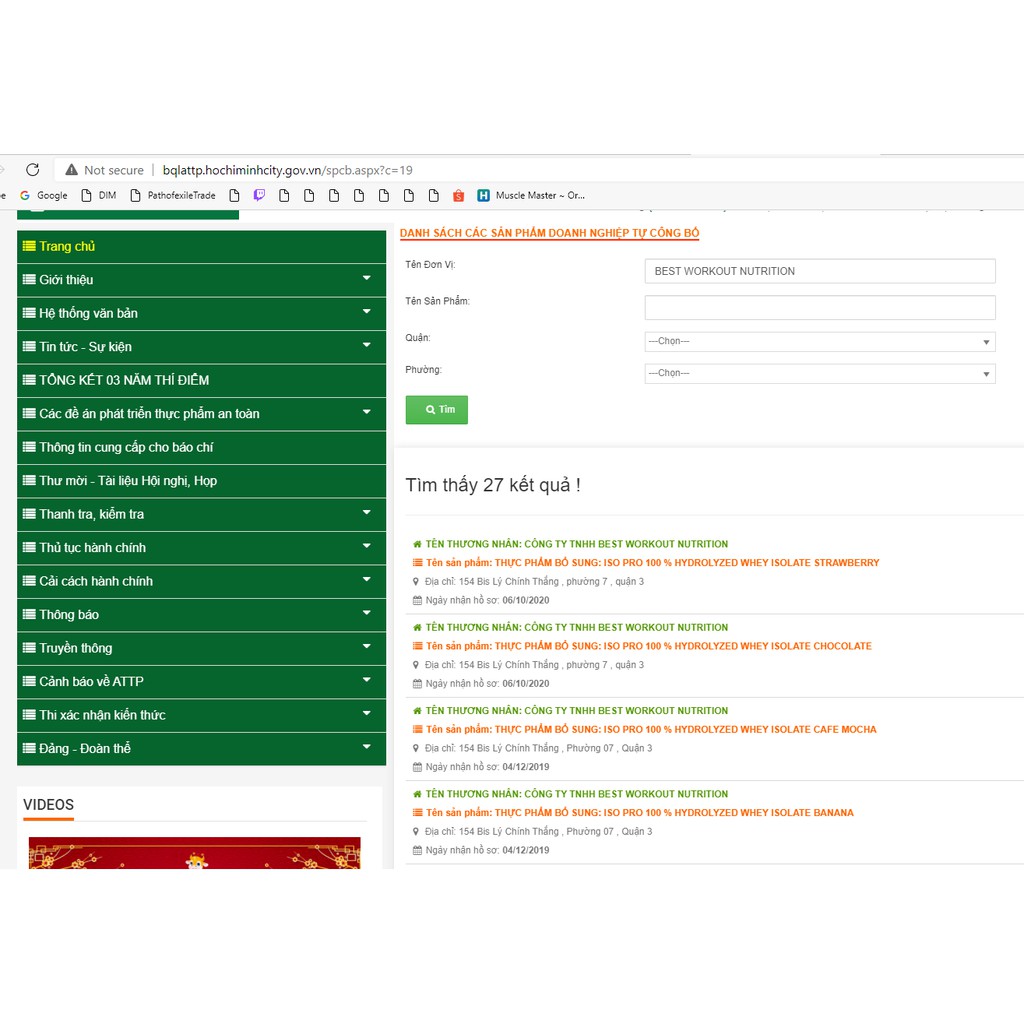Click the DANH SÁCH CÁC SẢN PHẨM heading link
This screenshot has width=1024, height=1024.
coord(549,233)
